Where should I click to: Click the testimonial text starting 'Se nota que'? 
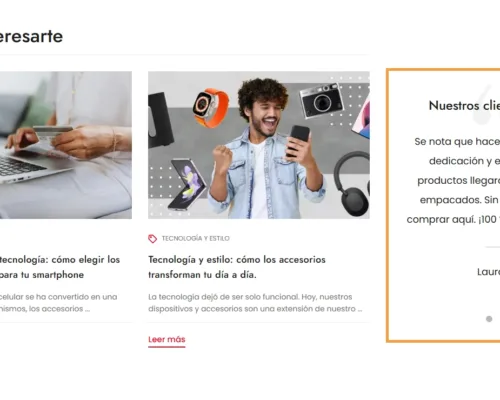click(x=453, y=180)
